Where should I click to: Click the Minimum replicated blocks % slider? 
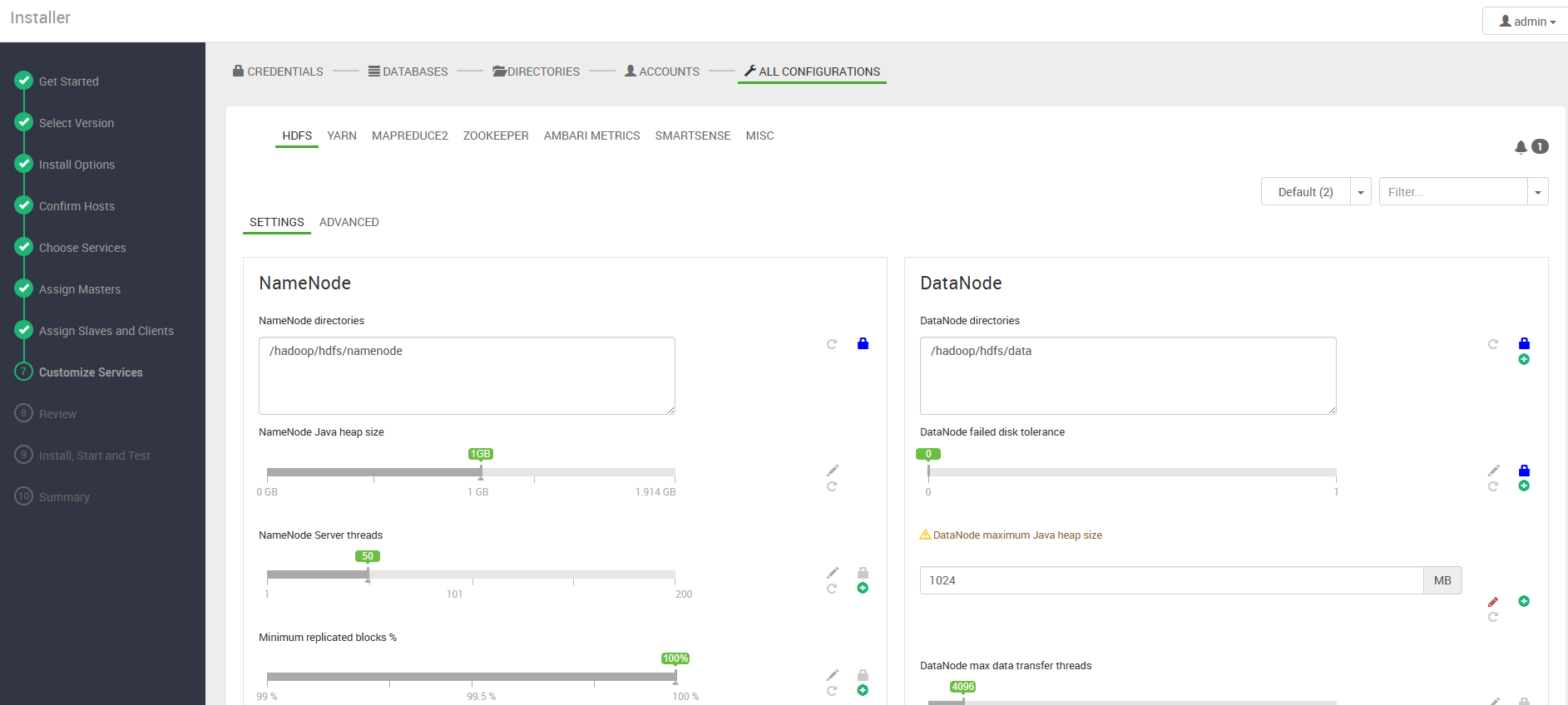point(471,677)
